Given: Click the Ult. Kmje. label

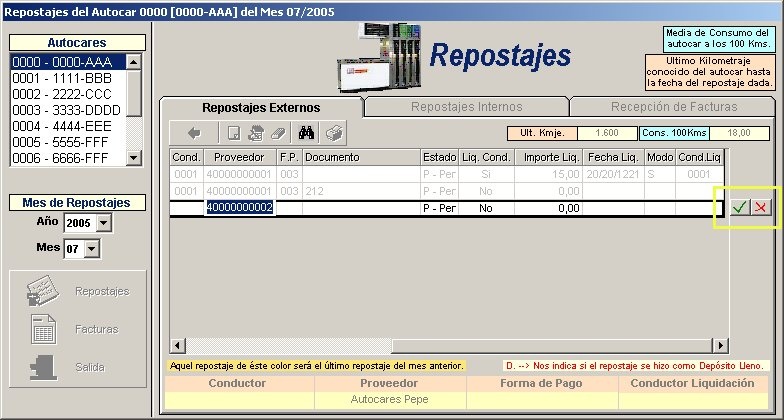Looking at the screenshot, I should (x=542, y=133).
